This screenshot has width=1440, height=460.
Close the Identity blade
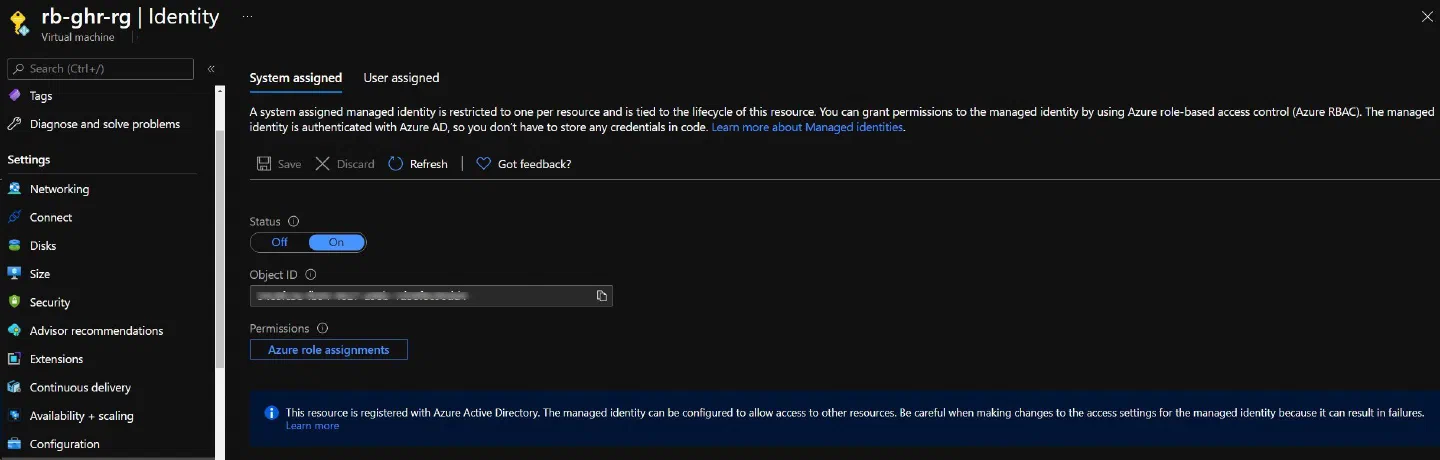[x=1427, y=17]
